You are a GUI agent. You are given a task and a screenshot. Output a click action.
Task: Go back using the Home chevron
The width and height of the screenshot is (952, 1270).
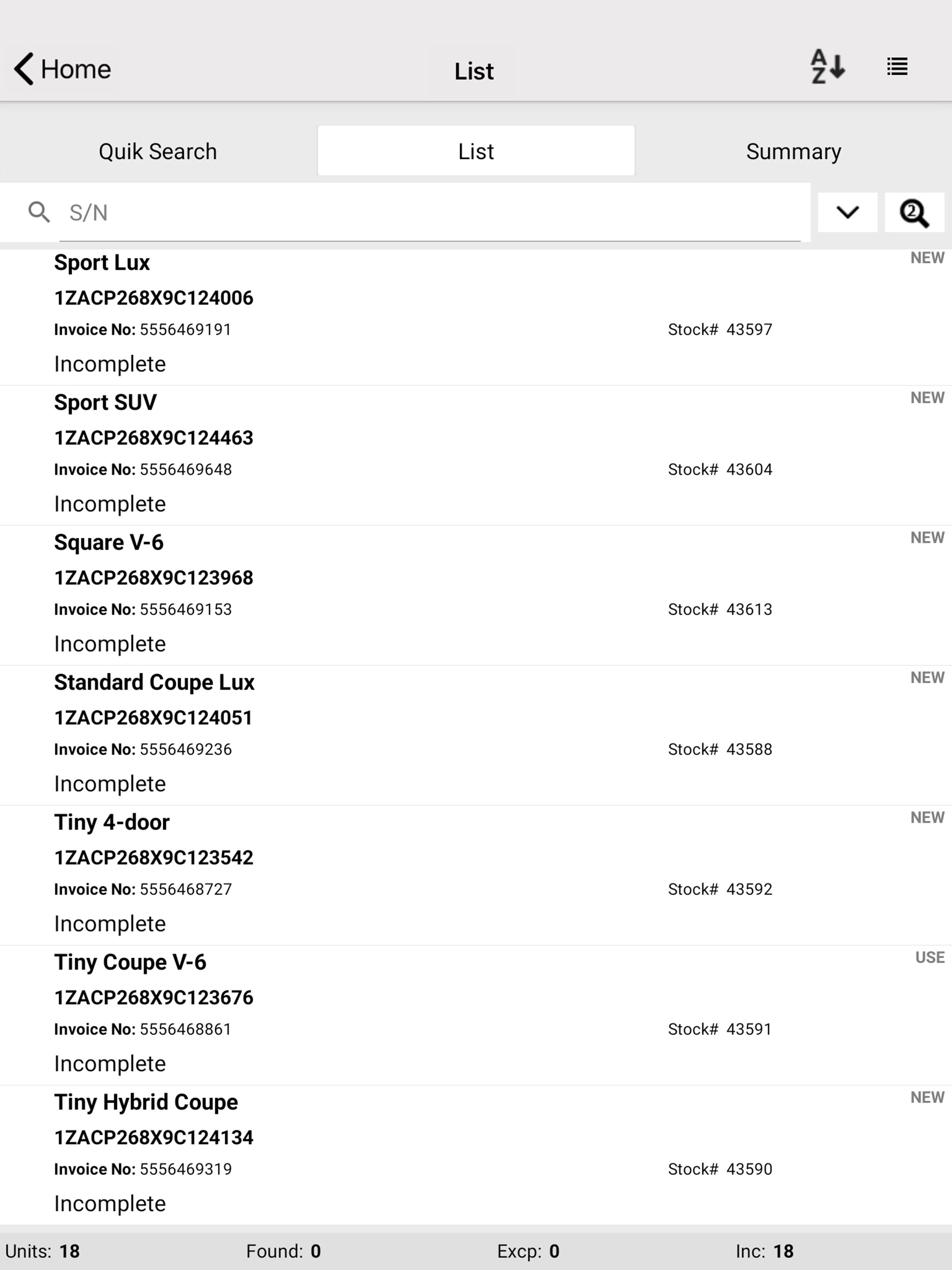[x=24, y=69]
